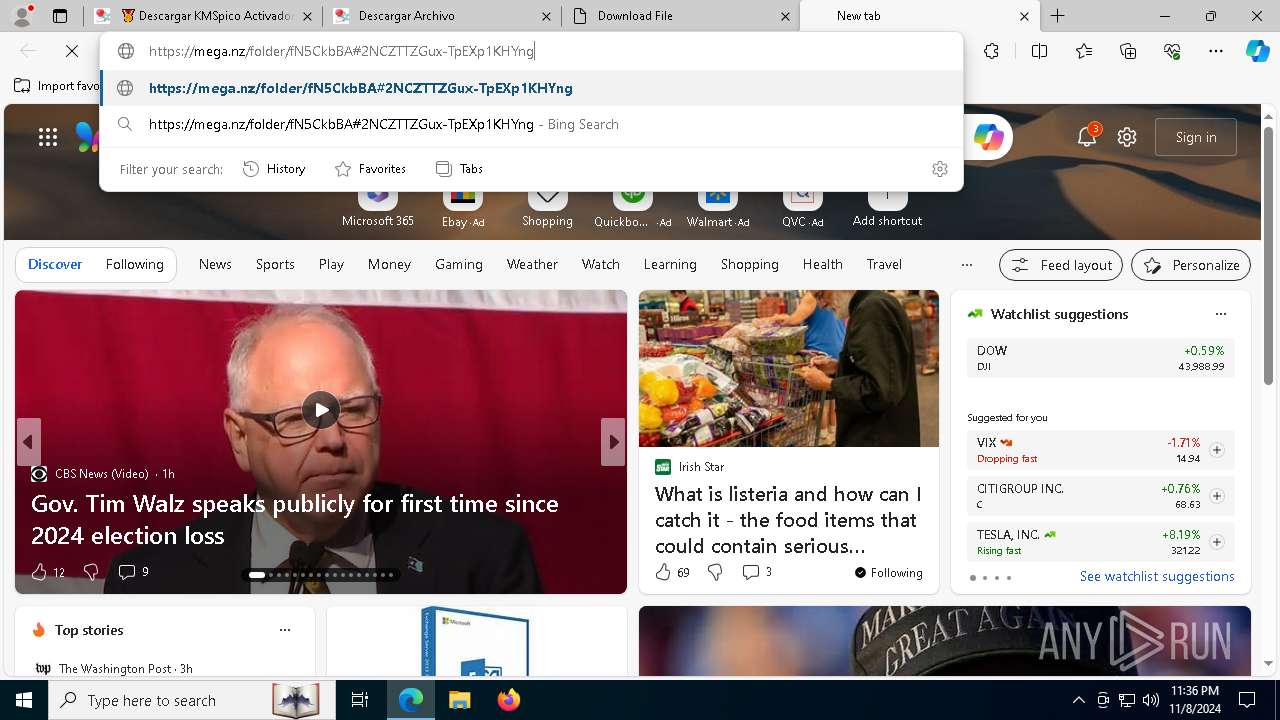This screenshot has height=720, width=1280.
Task: Open address bar search settings gear
Action: pyautogui.click(x=939, y=169)
